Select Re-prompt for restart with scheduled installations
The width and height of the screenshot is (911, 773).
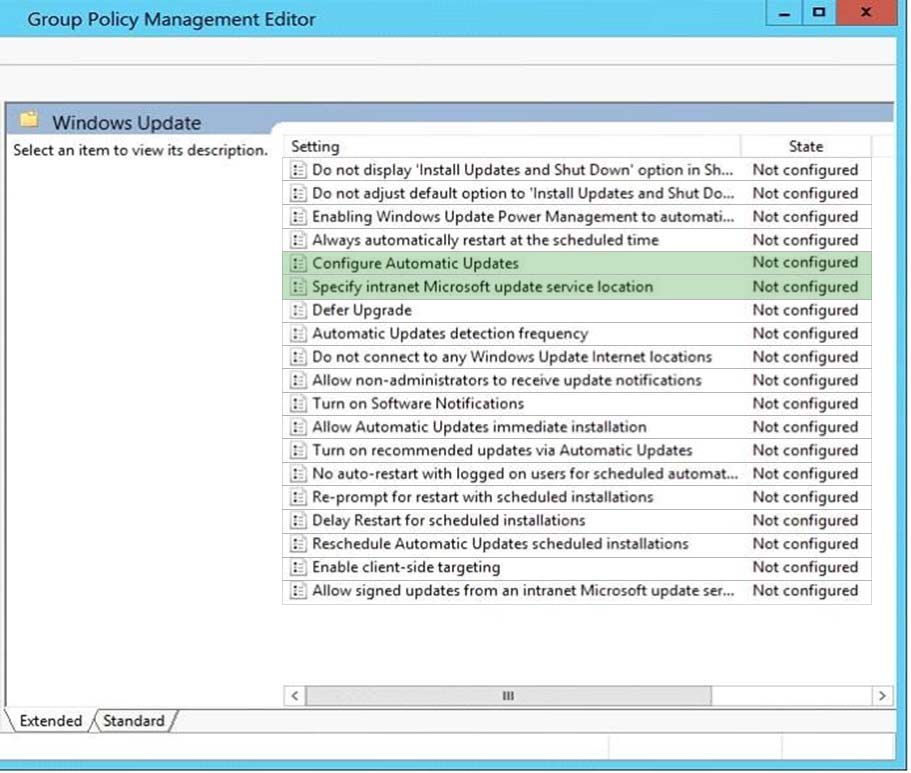point(483,498)
